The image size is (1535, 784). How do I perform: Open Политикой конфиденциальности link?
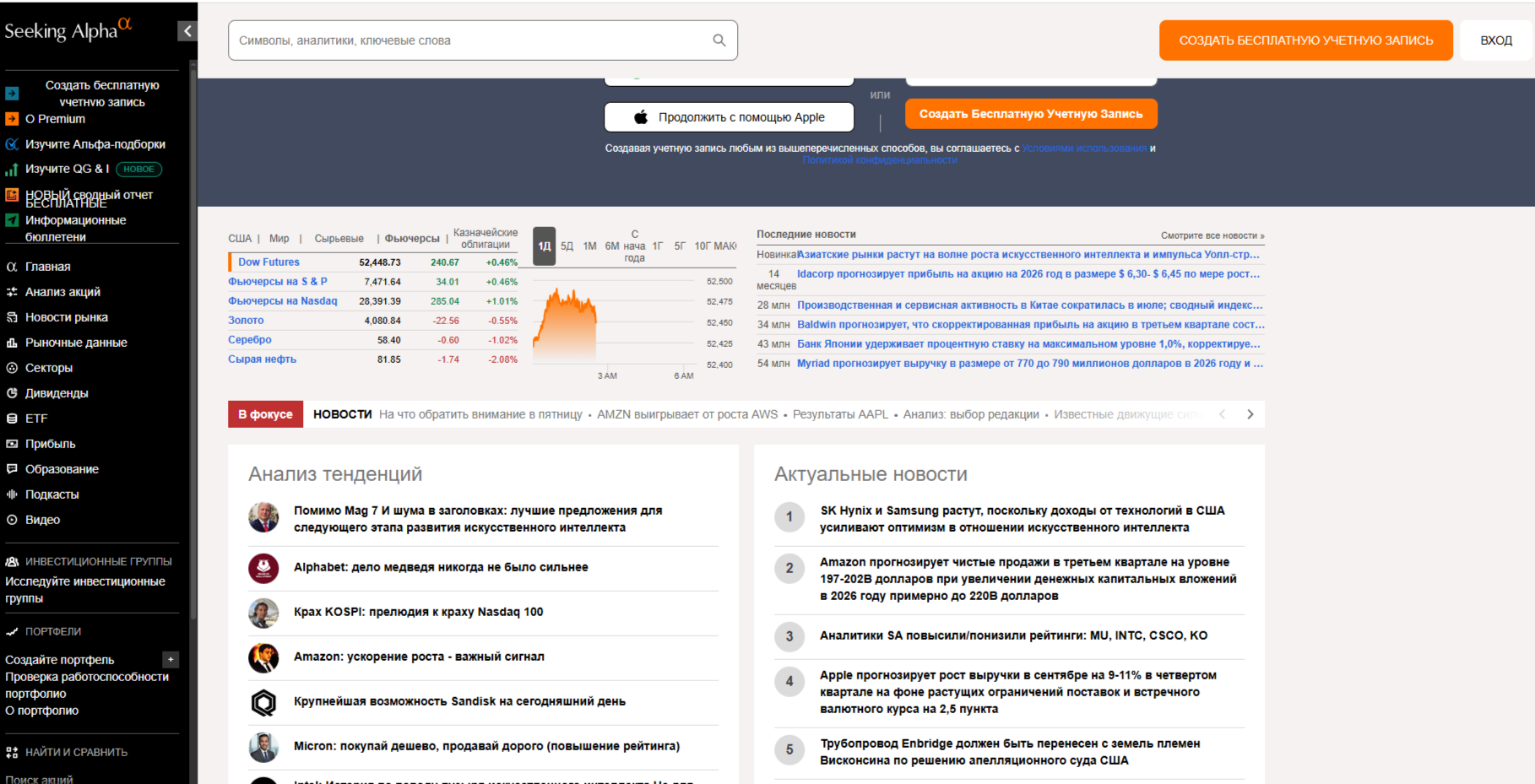click(x=880, y=160)
